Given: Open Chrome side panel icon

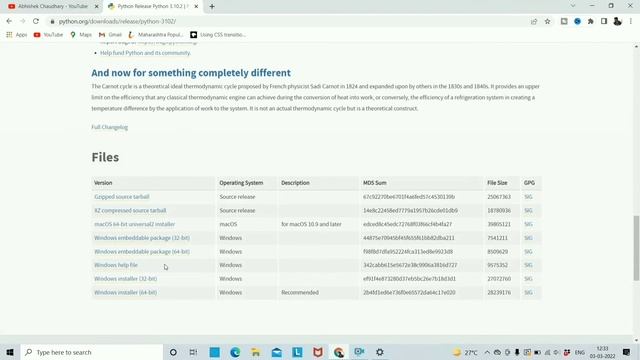Looking at the screenshot, I should click(604, 21).
